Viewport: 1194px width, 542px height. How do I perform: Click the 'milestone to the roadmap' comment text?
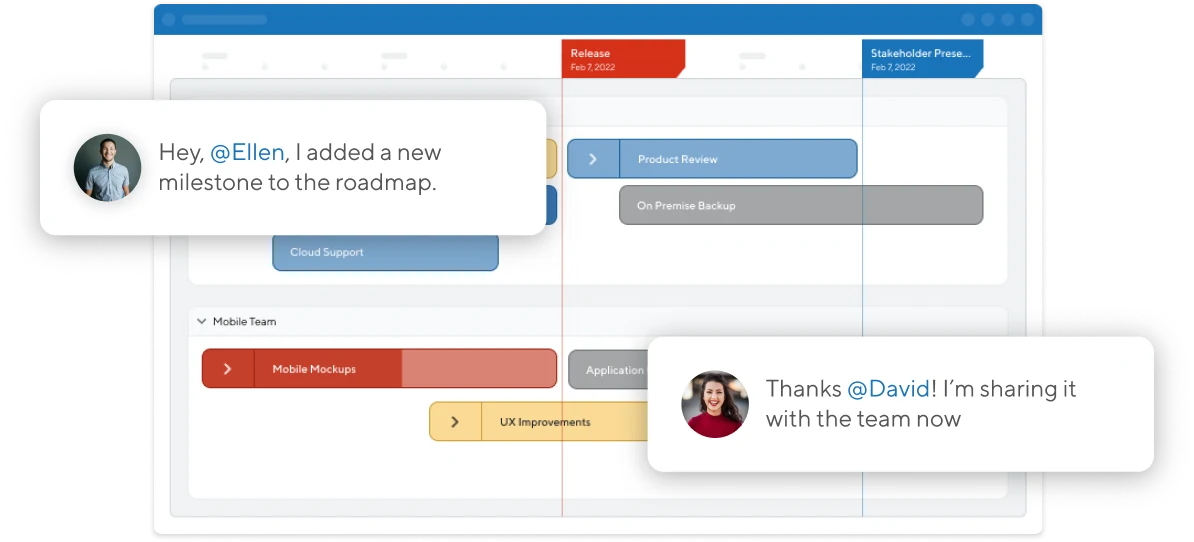coord(297,183)
